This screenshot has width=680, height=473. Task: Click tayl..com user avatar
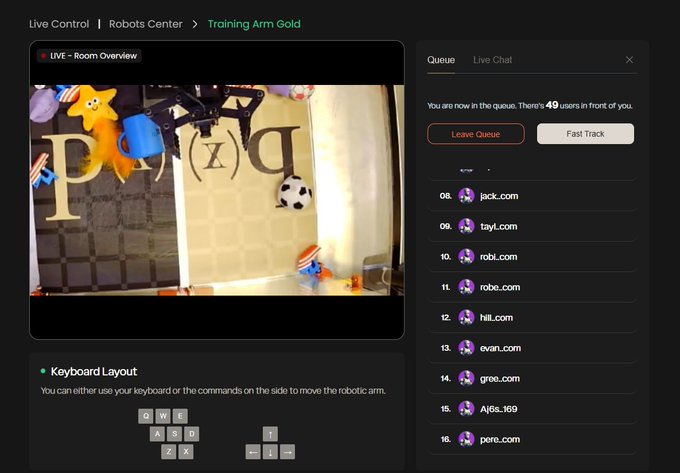pos(466,226)
